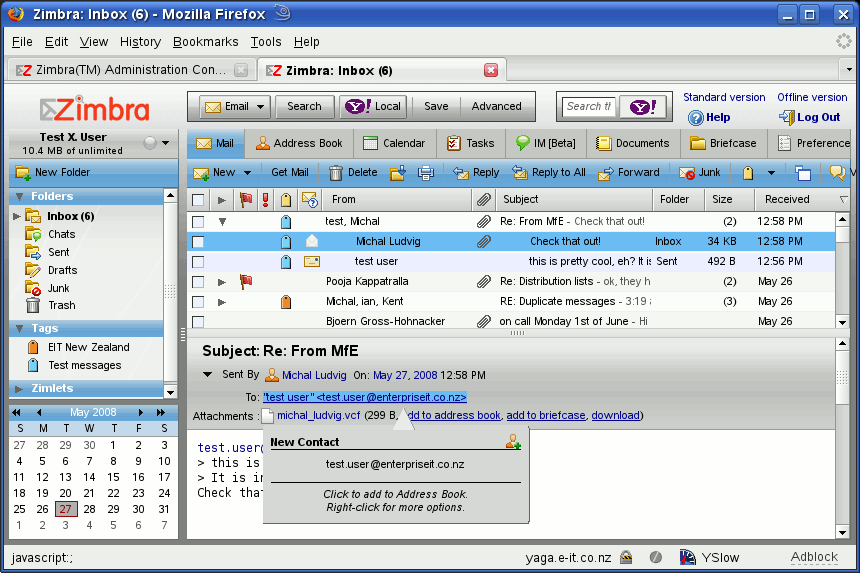The width and height of the screenshot is (860, 573).
Task: Check the box for test, Michal conversation
Action: [x=198, y=222]
